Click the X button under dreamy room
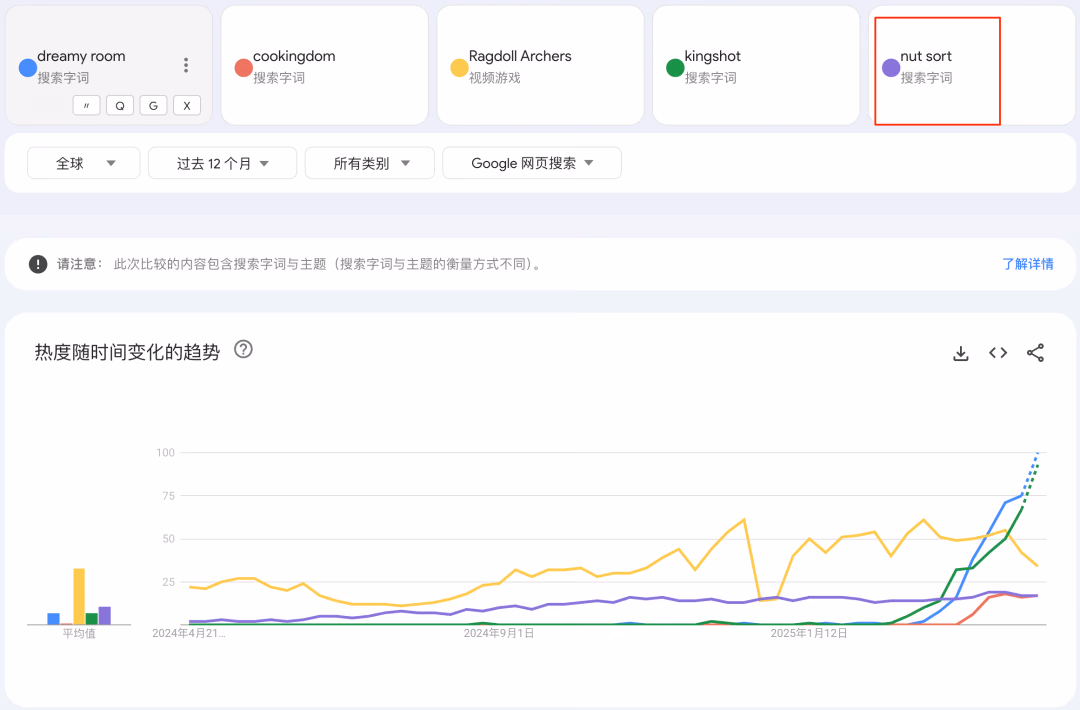Image resolution: width=1080 pixels, height=710 pixels. [187, 105]
